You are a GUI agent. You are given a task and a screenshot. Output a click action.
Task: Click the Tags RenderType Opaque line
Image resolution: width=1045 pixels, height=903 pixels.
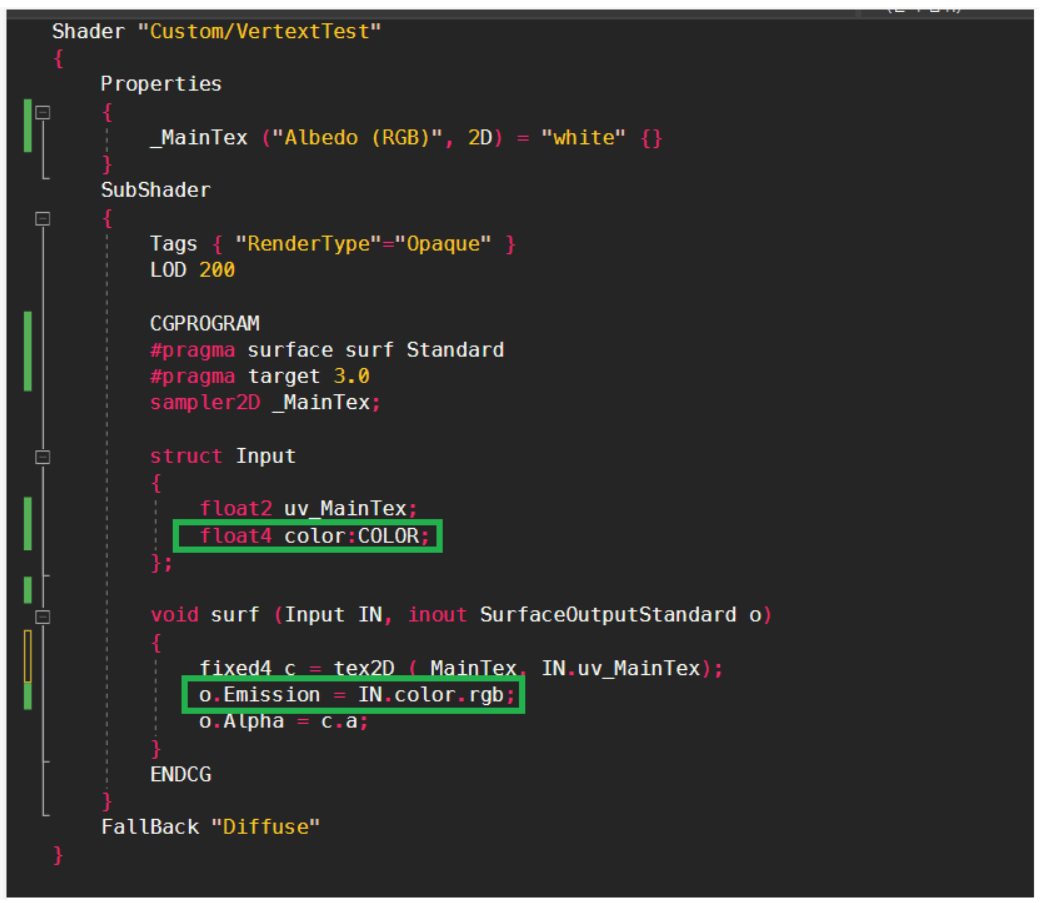click(333, 244)
